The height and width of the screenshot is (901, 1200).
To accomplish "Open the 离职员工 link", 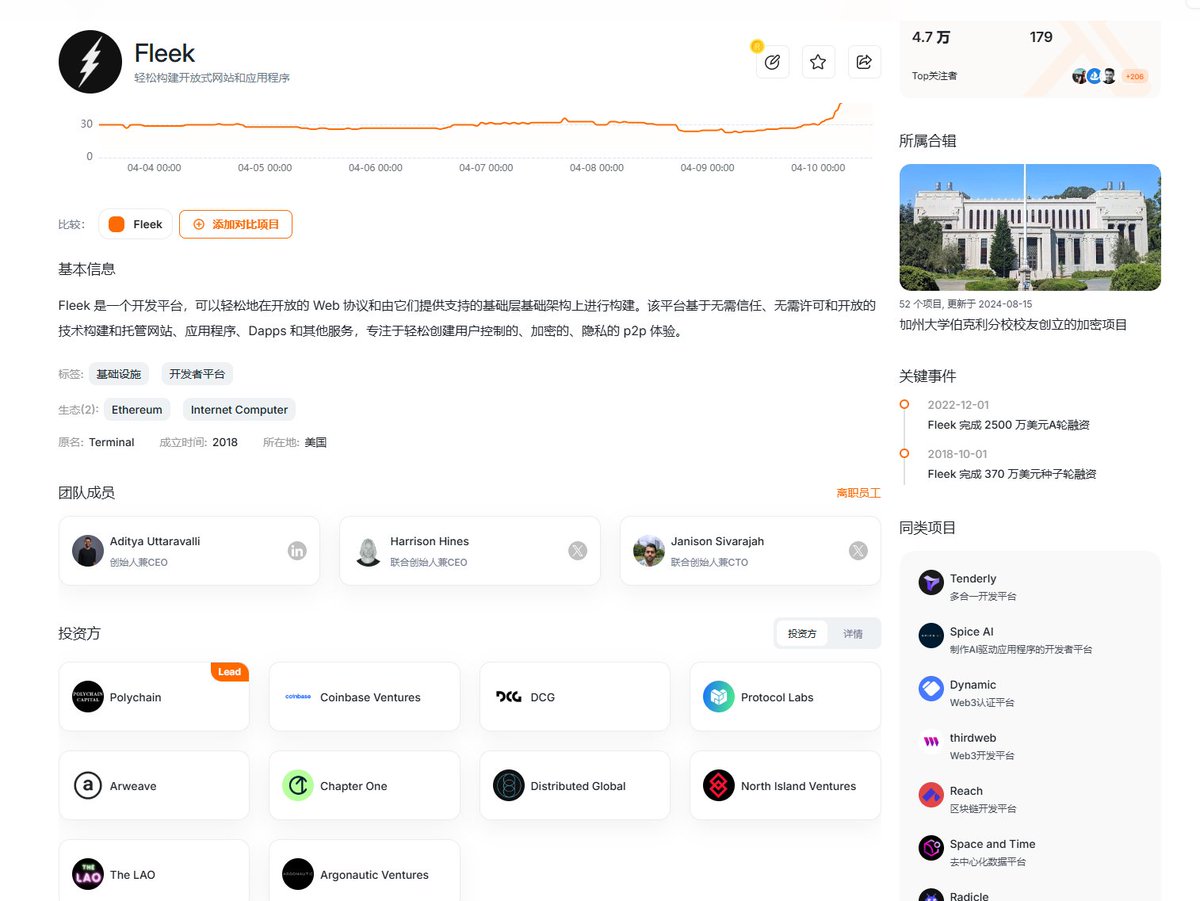I will (x=859, y=493).
